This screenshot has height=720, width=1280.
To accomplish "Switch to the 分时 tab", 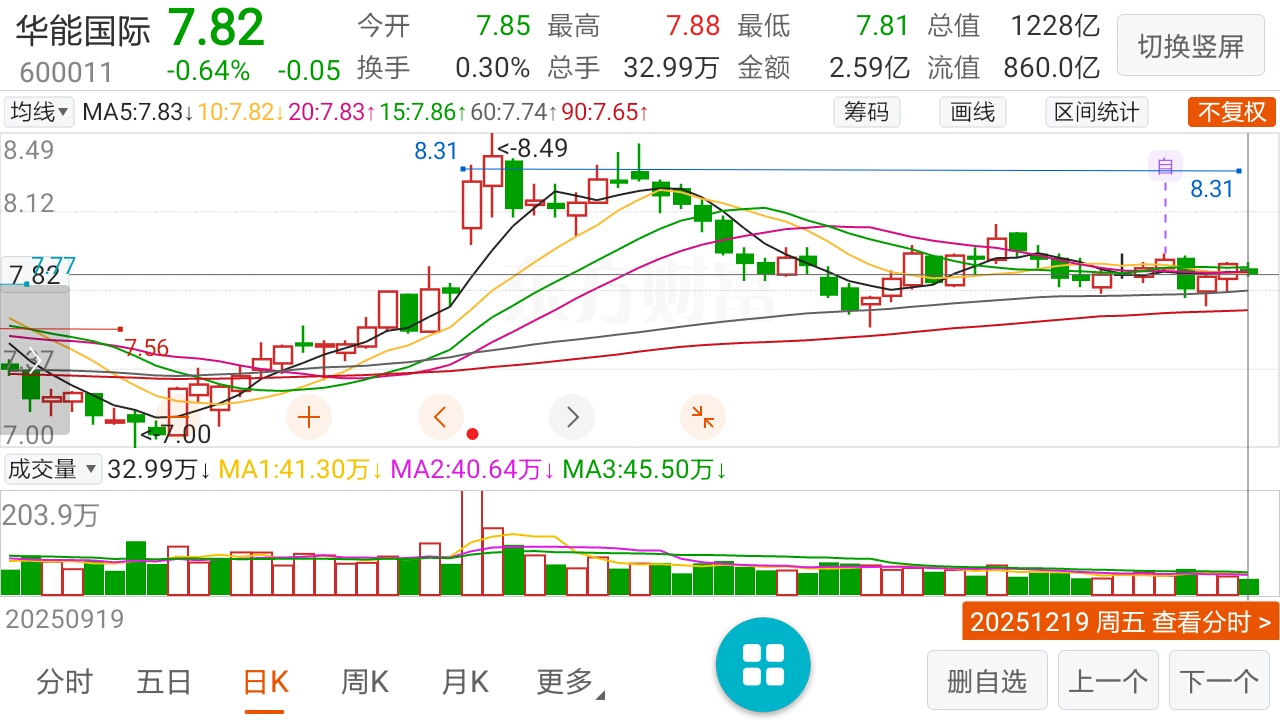I will 64,683.
